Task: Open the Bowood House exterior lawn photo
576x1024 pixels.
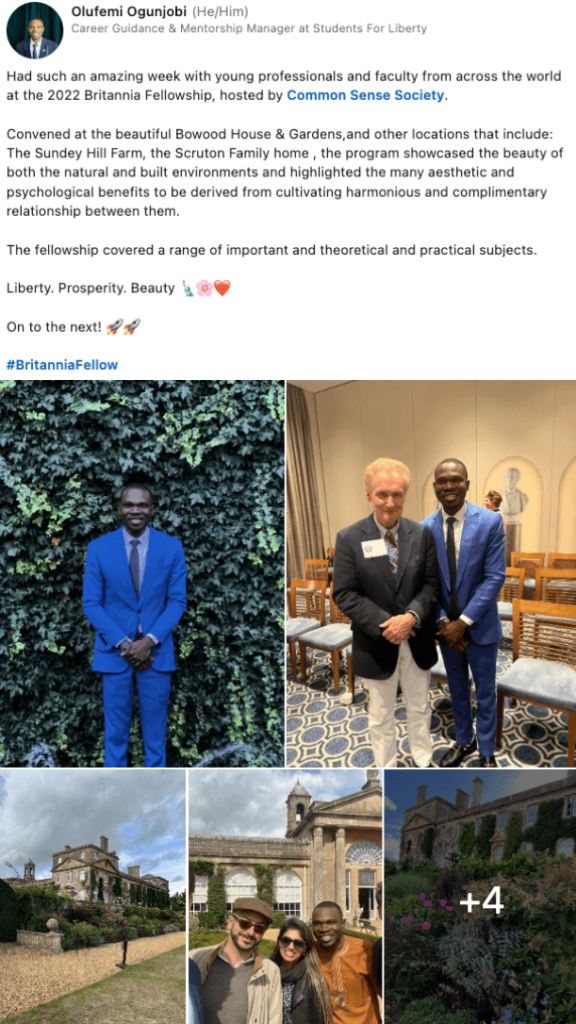Action: tap(93, 897)
